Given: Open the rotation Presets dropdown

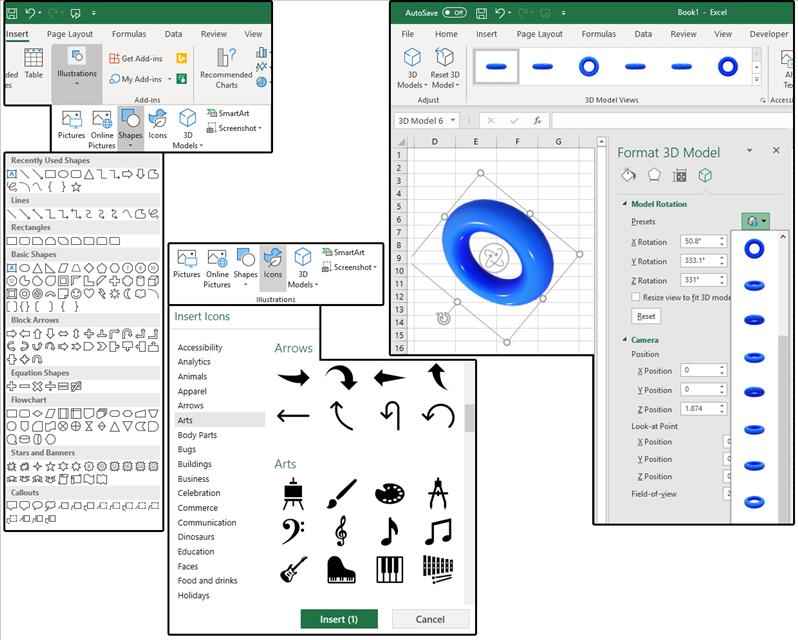Looking at the screenshot, I should [755, 221].
